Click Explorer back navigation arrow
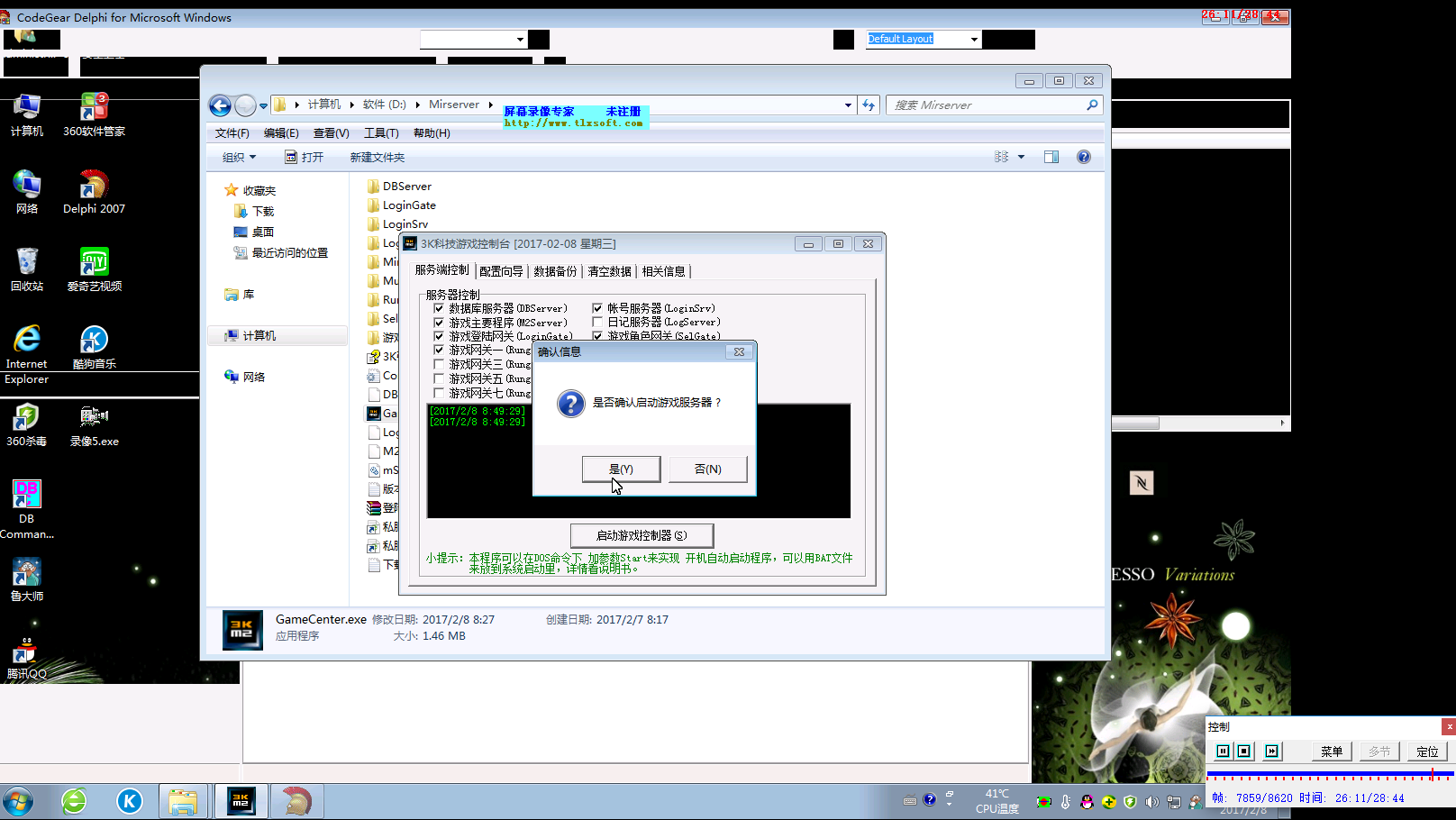1456x820 pixels. click(221, 105)
